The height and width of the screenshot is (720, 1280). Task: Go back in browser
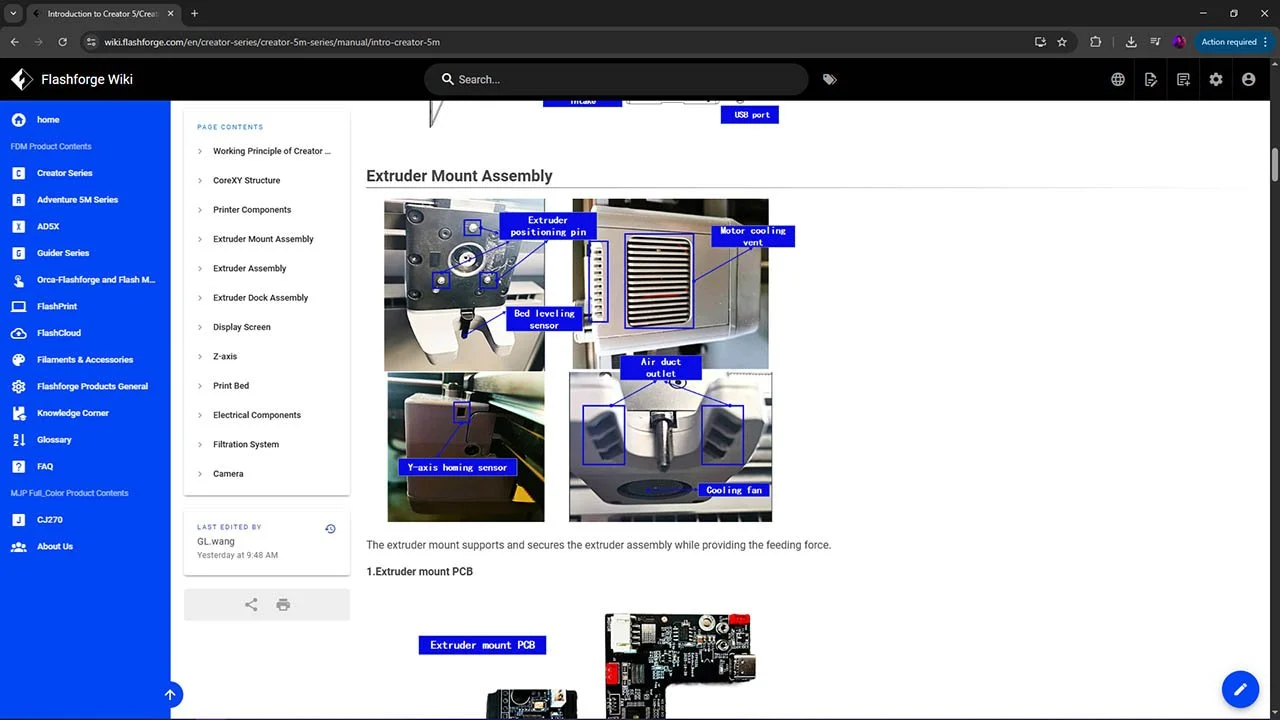(15, 42)
